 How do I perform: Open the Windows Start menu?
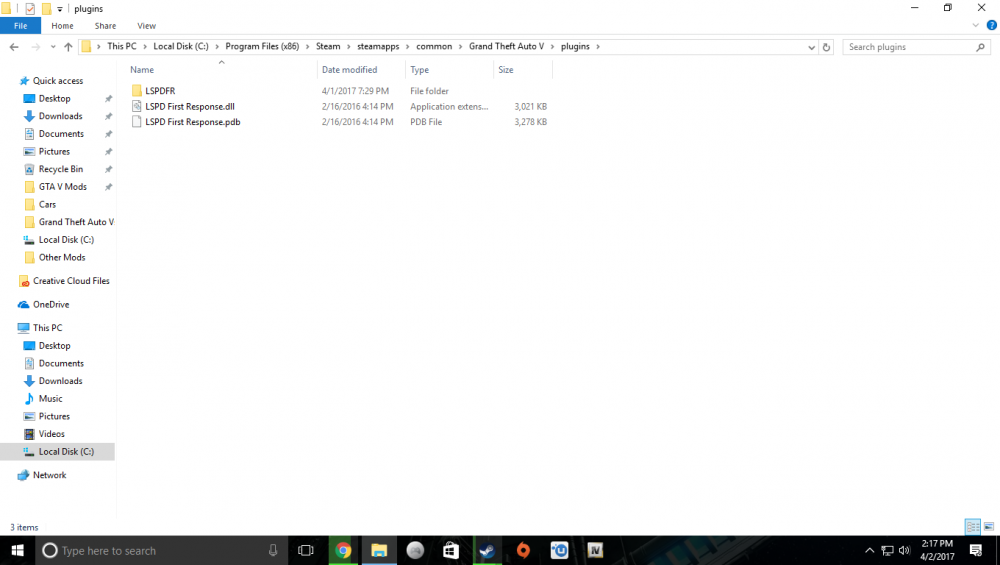(x=17, y=550)
